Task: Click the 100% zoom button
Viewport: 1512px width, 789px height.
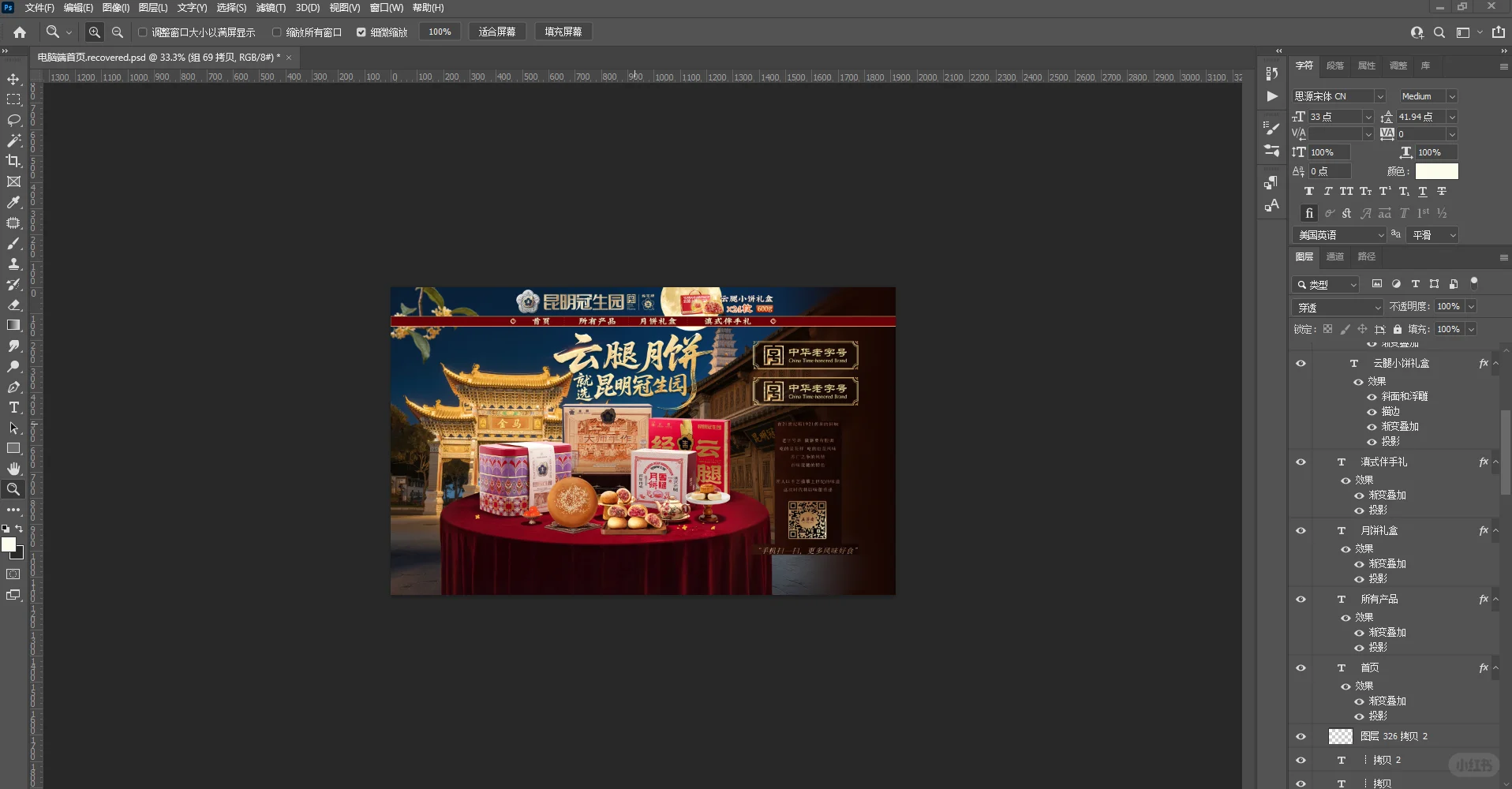Action: point(440,32)
